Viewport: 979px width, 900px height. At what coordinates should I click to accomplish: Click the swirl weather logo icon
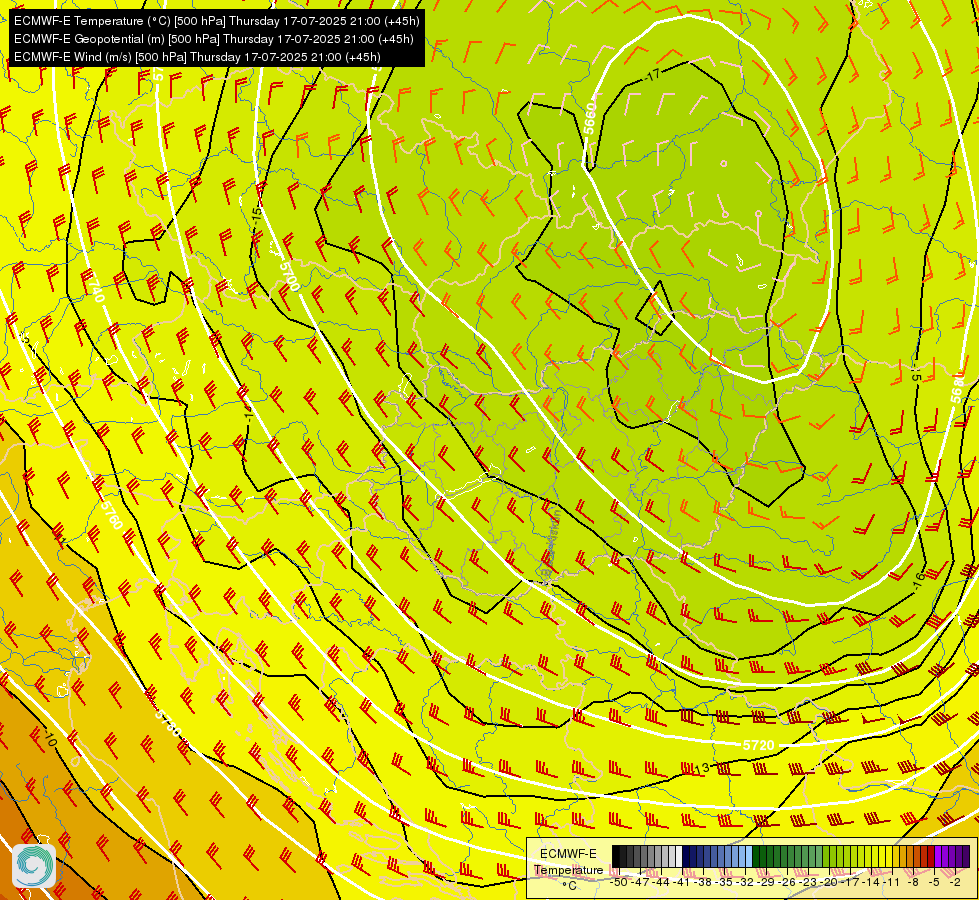click(34, 866)
